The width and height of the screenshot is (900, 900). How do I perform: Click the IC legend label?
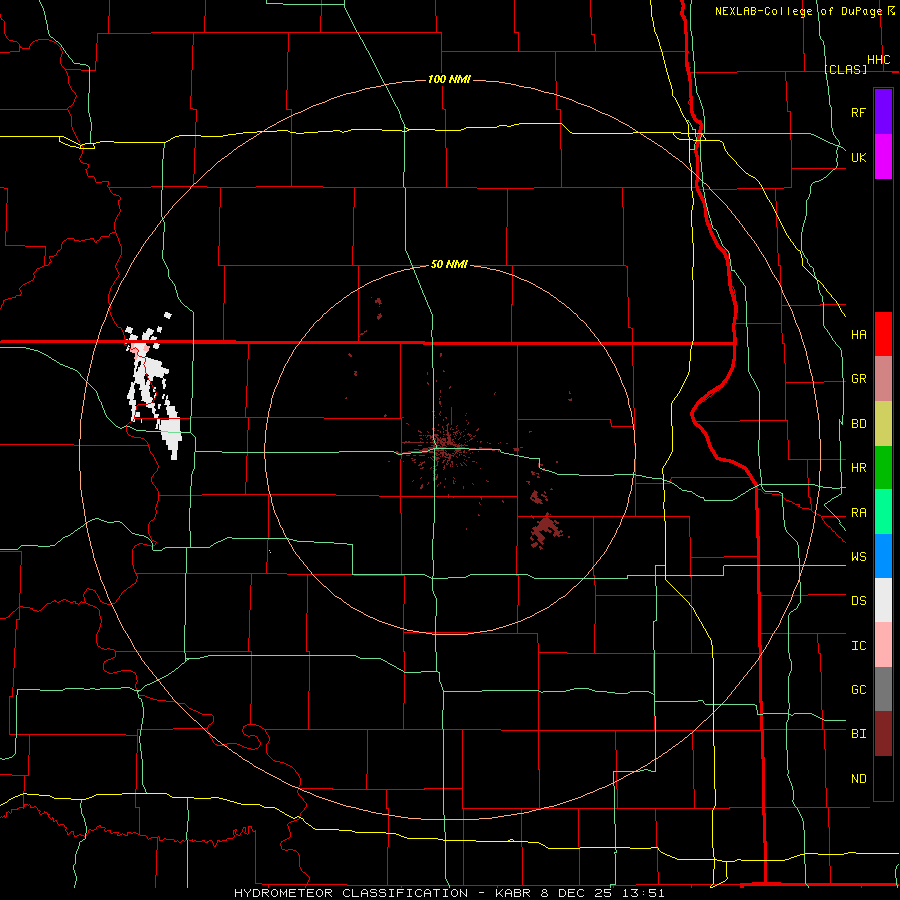click(858, 646)
